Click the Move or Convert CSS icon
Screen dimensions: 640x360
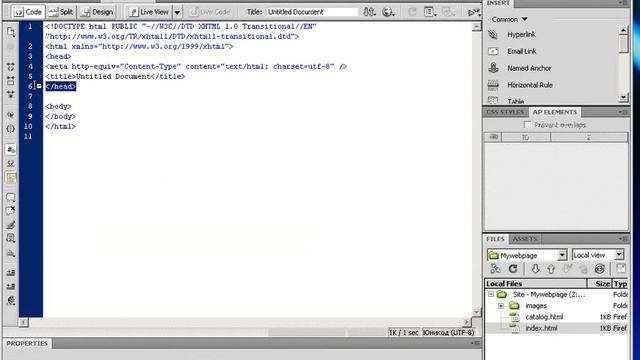coord(11,253)
